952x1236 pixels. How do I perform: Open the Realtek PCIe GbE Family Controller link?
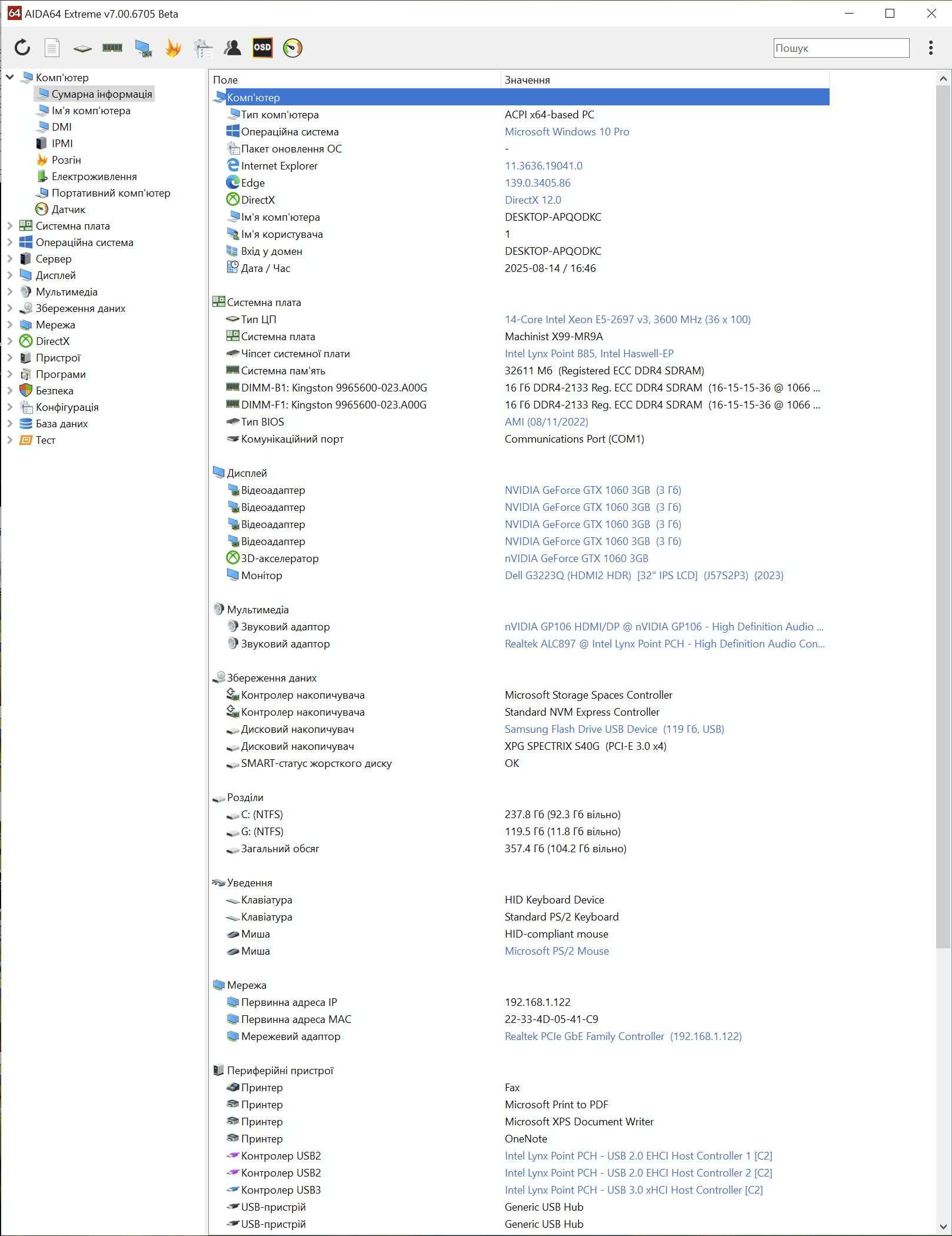[x=623, y=1036]
